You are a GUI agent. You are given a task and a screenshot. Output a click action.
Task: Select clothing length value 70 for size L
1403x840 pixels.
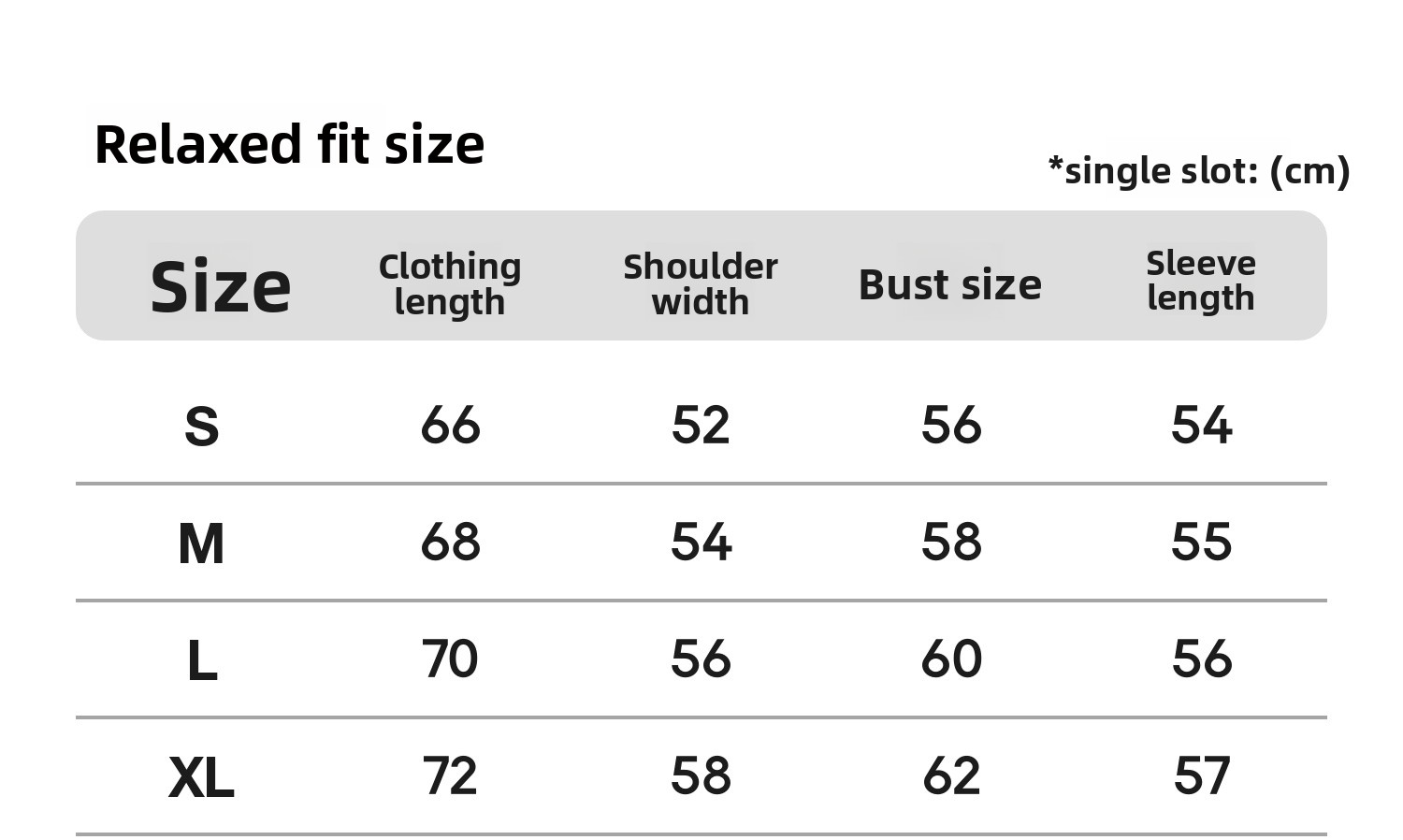pos(450,659)
